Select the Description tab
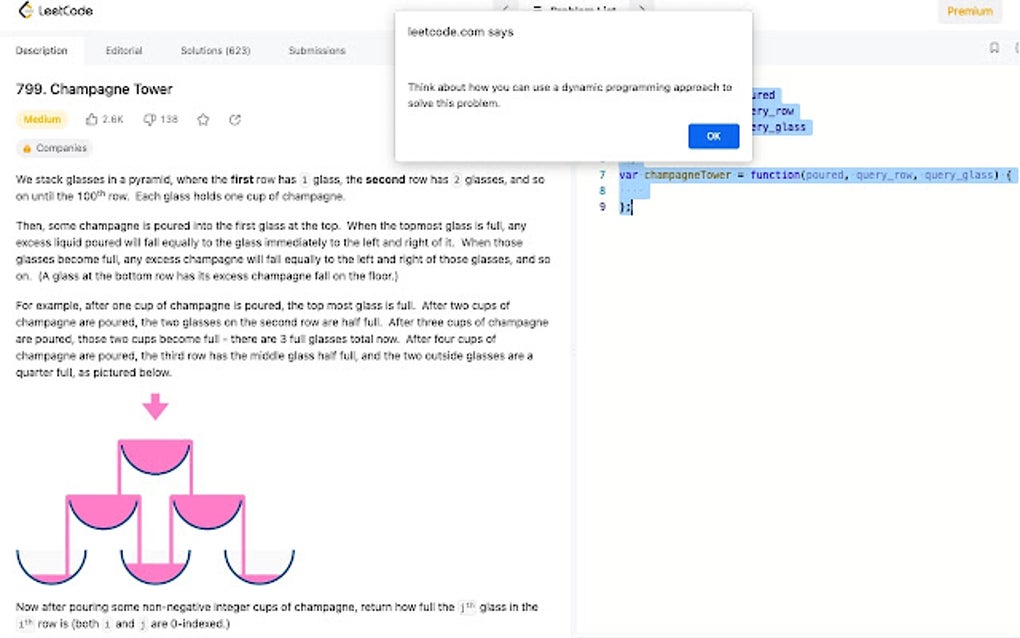Screen dimensions: 1020x638 pos(42,50)
